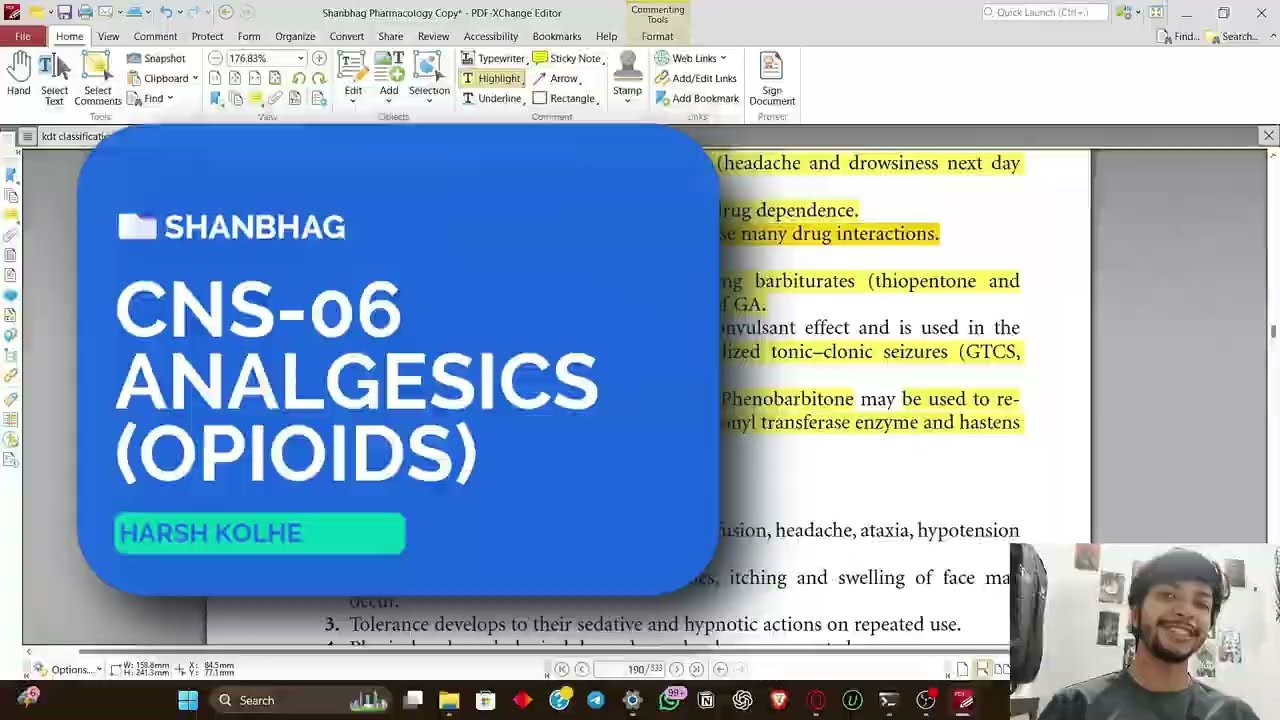Click the vertical scrollbar thumb
The width and height of the screenshot is (1280, 720).
[1273, 332]
